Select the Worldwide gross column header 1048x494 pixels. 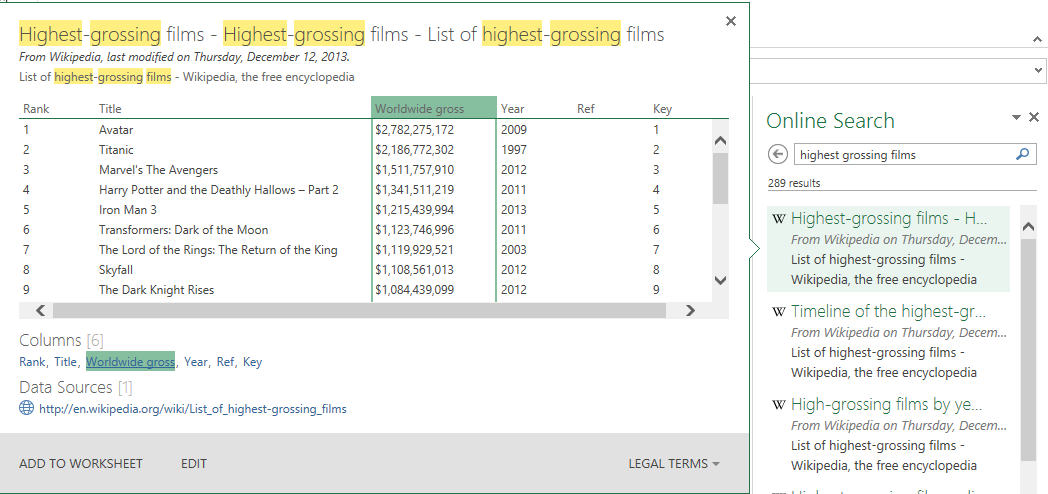[x=433, y=109]
